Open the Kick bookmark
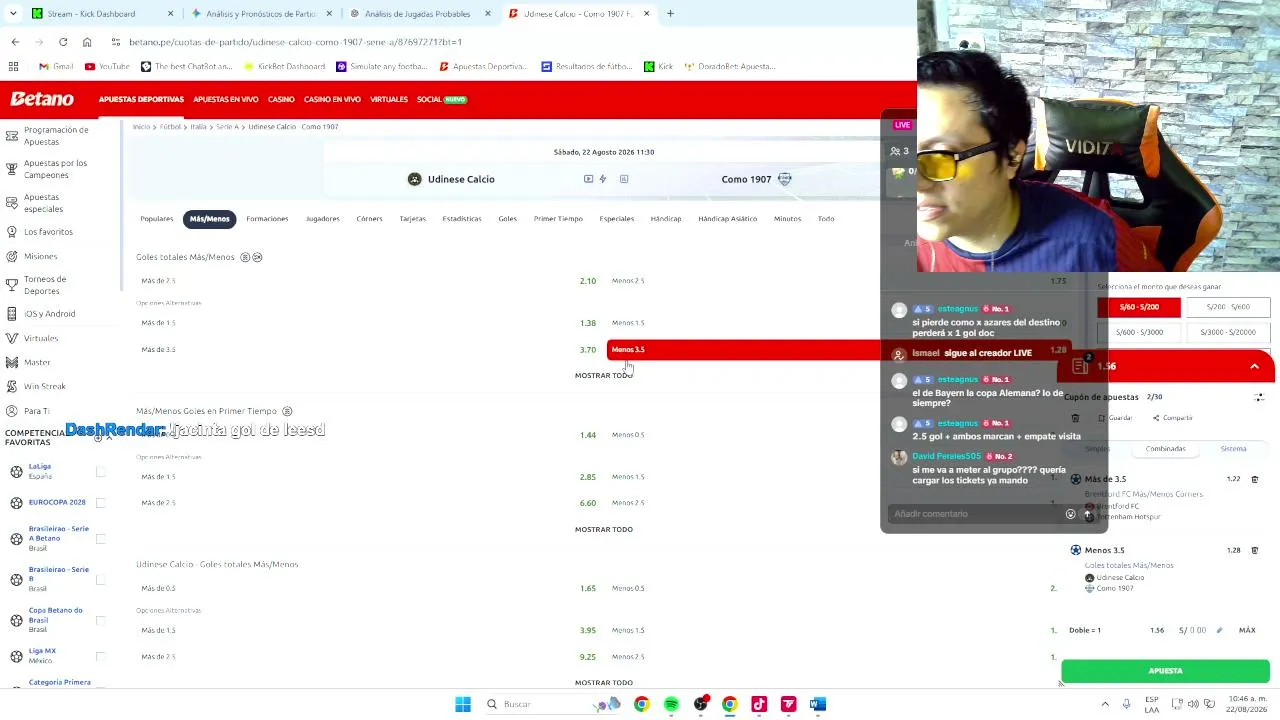This screenshot has width=1280, height=720. 658,67
